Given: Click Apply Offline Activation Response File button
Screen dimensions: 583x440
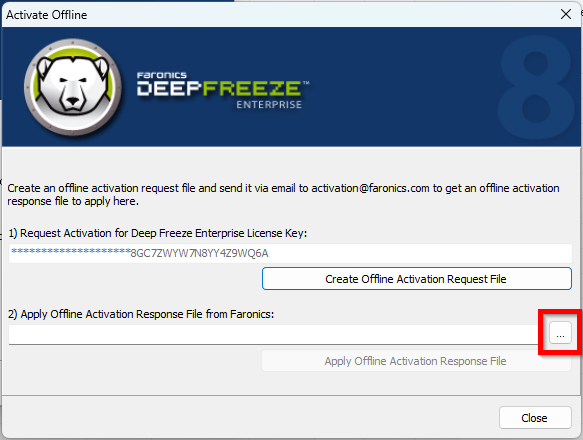Looking at the screenshot, I should pyautogui.click(x=416, y=361).
